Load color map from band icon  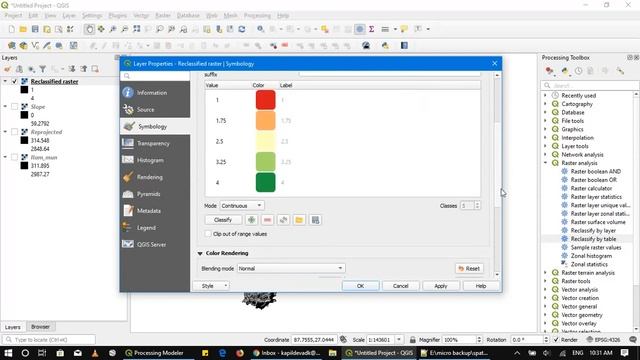coord(283,220)
